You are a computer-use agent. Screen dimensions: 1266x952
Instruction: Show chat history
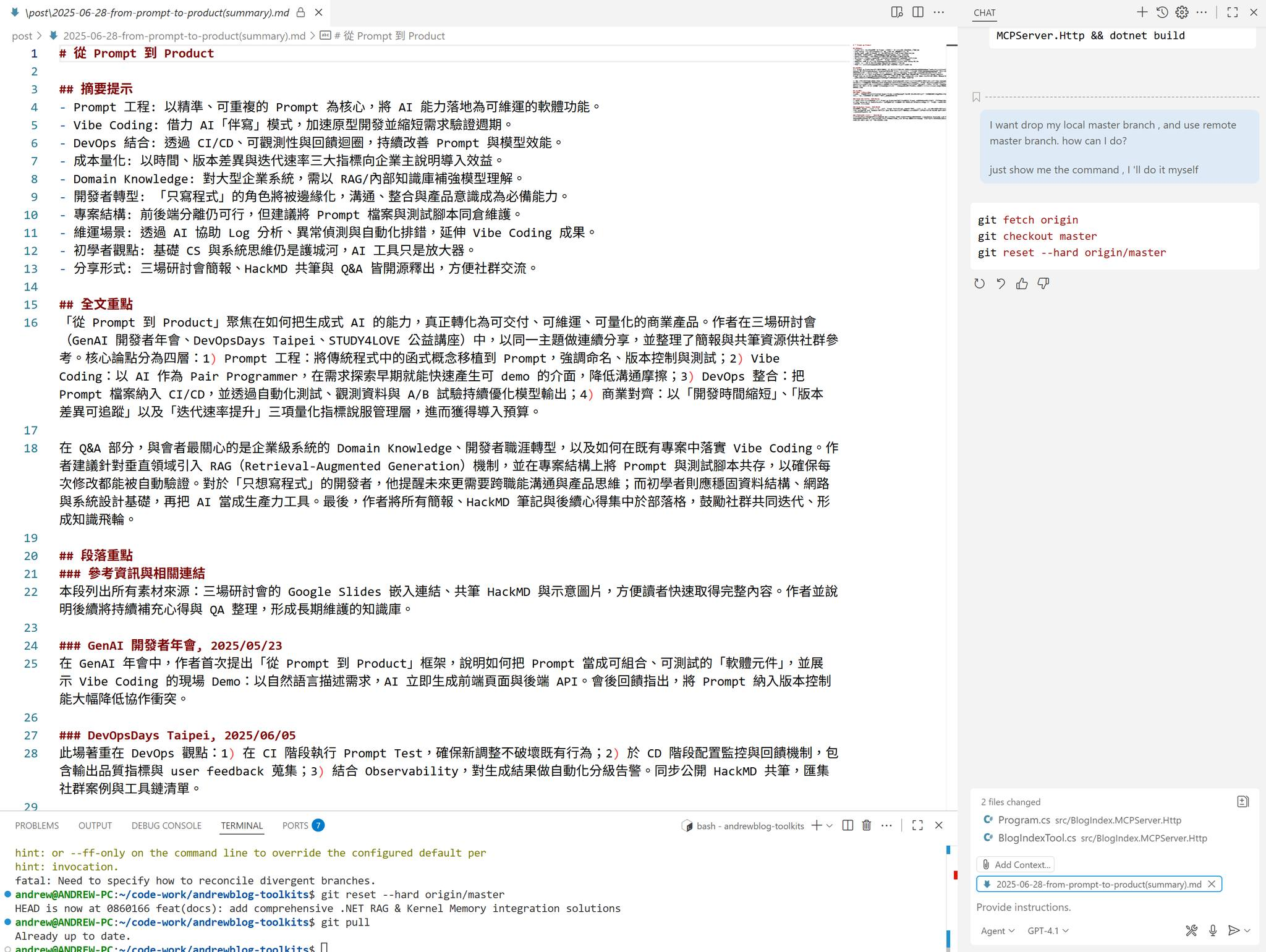(x=1162, y=12)
